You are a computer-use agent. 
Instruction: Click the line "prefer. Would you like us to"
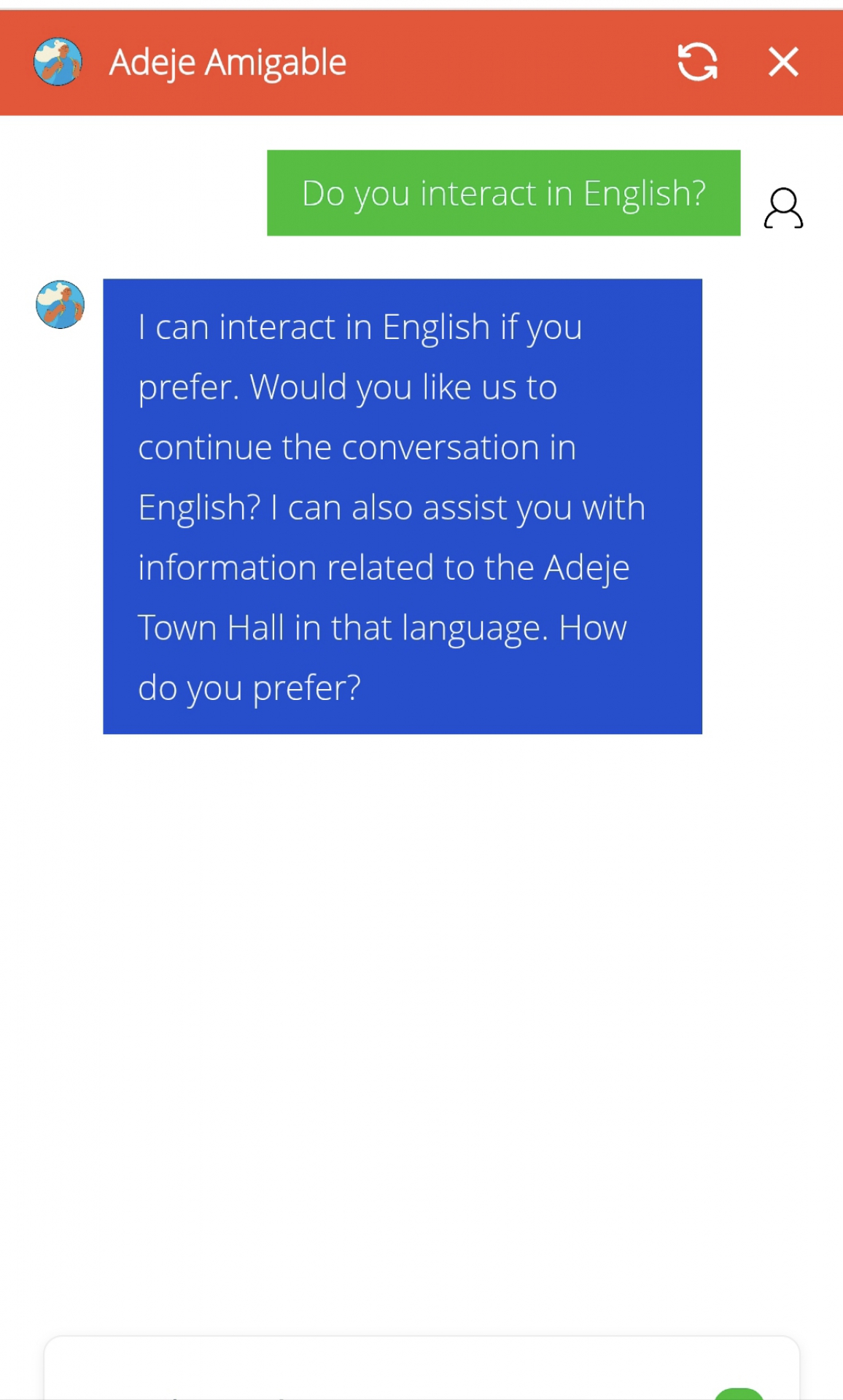coord(348,387)
